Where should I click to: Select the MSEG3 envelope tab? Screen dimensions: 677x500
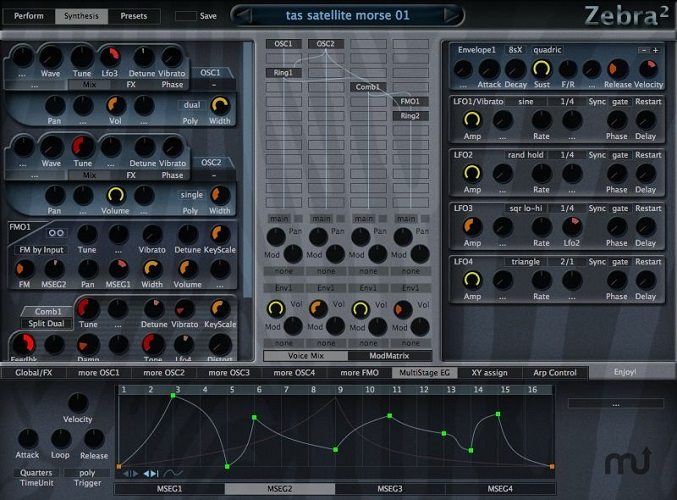click(390, 489)
